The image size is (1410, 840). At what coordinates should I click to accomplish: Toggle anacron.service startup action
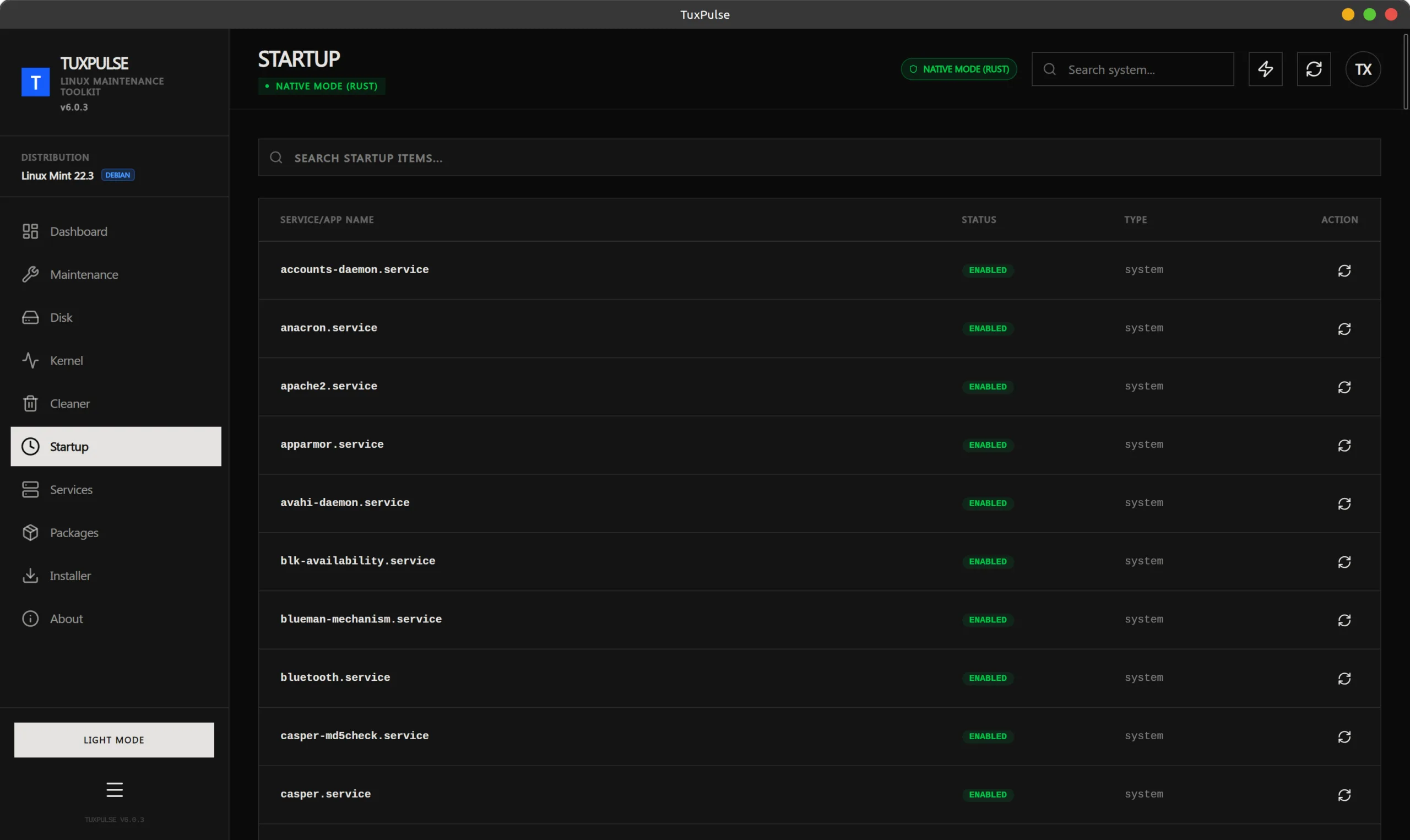(x=1344, y=329)
